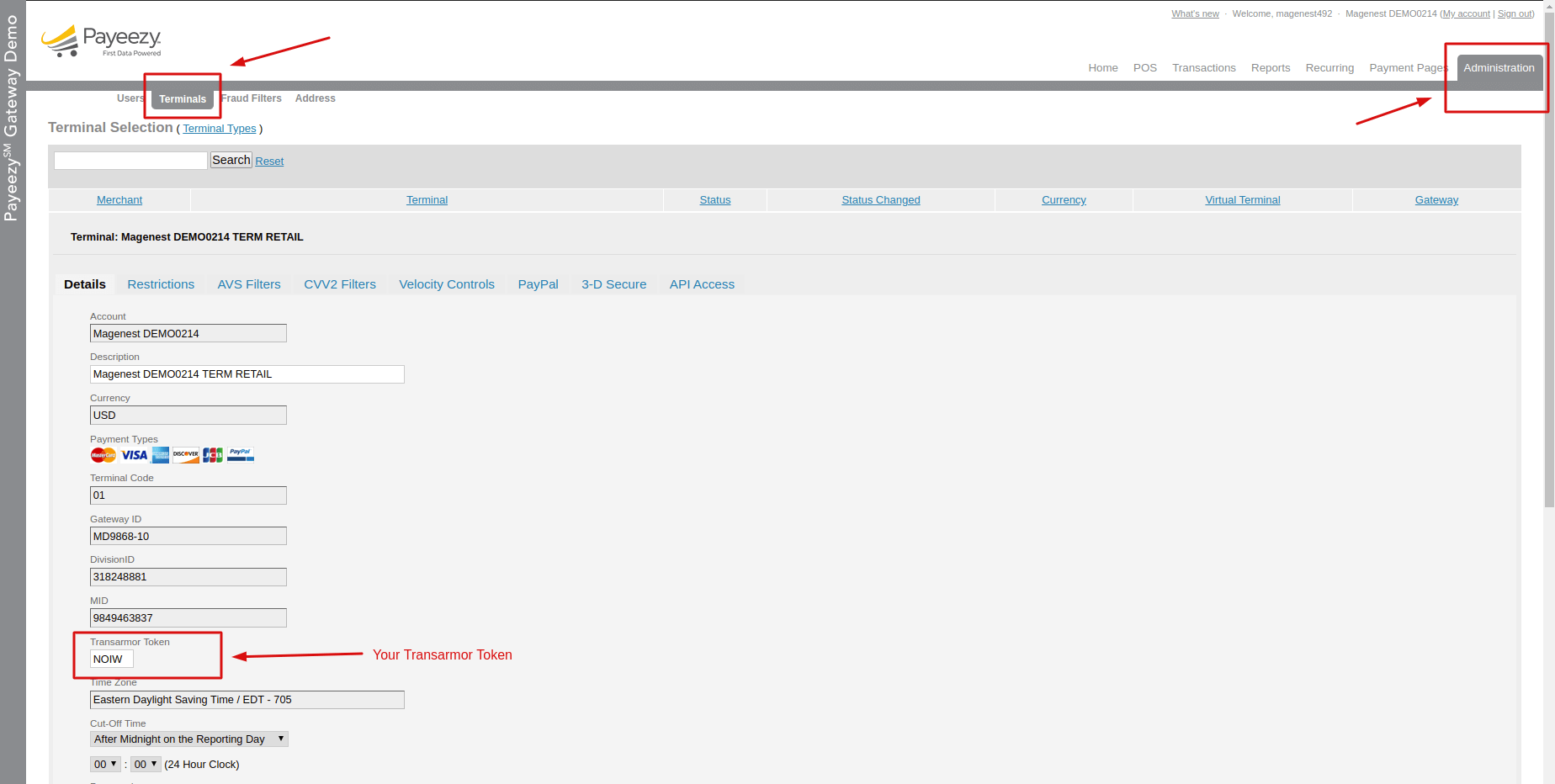This screenshot has height=784, width=1555.
Task: Switch to the Address subtab
Action: (x=315, y=98)
